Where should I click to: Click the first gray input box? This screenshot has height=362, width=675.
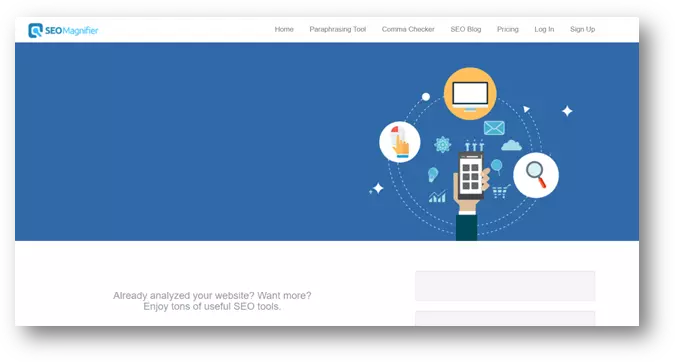pyautogui.click(x=505, y=286)
